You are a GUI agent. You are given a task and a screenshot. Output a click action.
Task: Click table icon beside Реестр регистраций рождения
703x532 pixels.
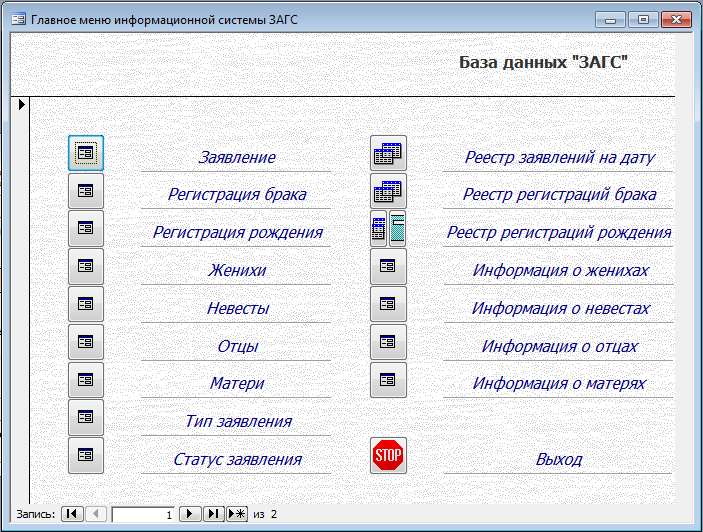(x=378, y=229)
